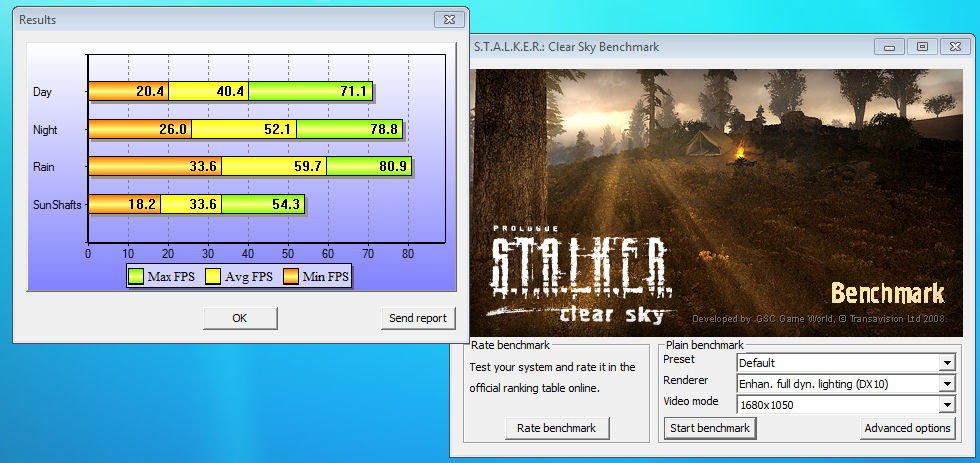Screen dimensions: 980x463
Task: Click the SunShafts row yellow Avg FPS bar
Action: (x=191, y=204)
